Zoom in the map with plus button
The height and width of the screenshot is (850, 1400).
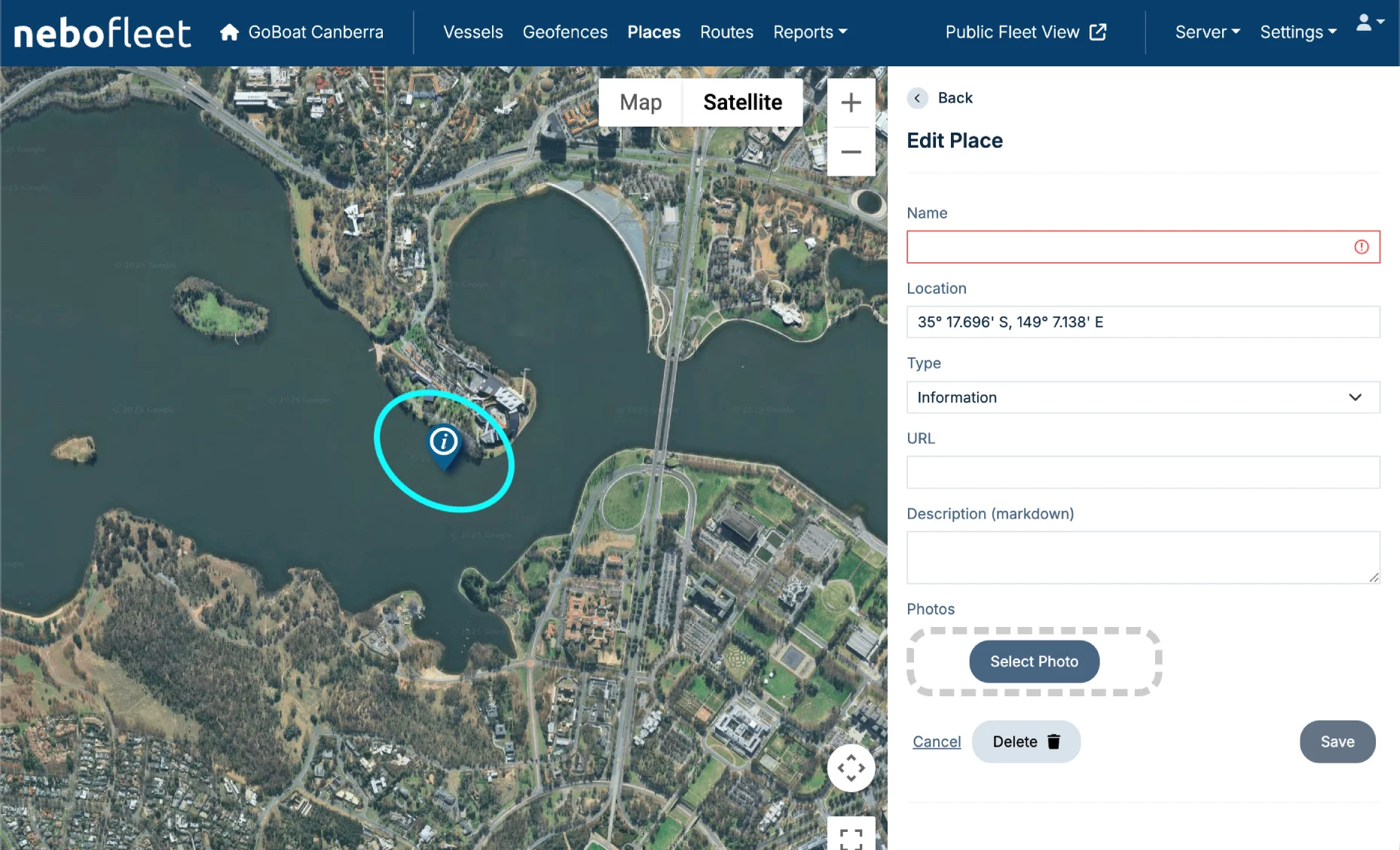[x=851, y=102]
